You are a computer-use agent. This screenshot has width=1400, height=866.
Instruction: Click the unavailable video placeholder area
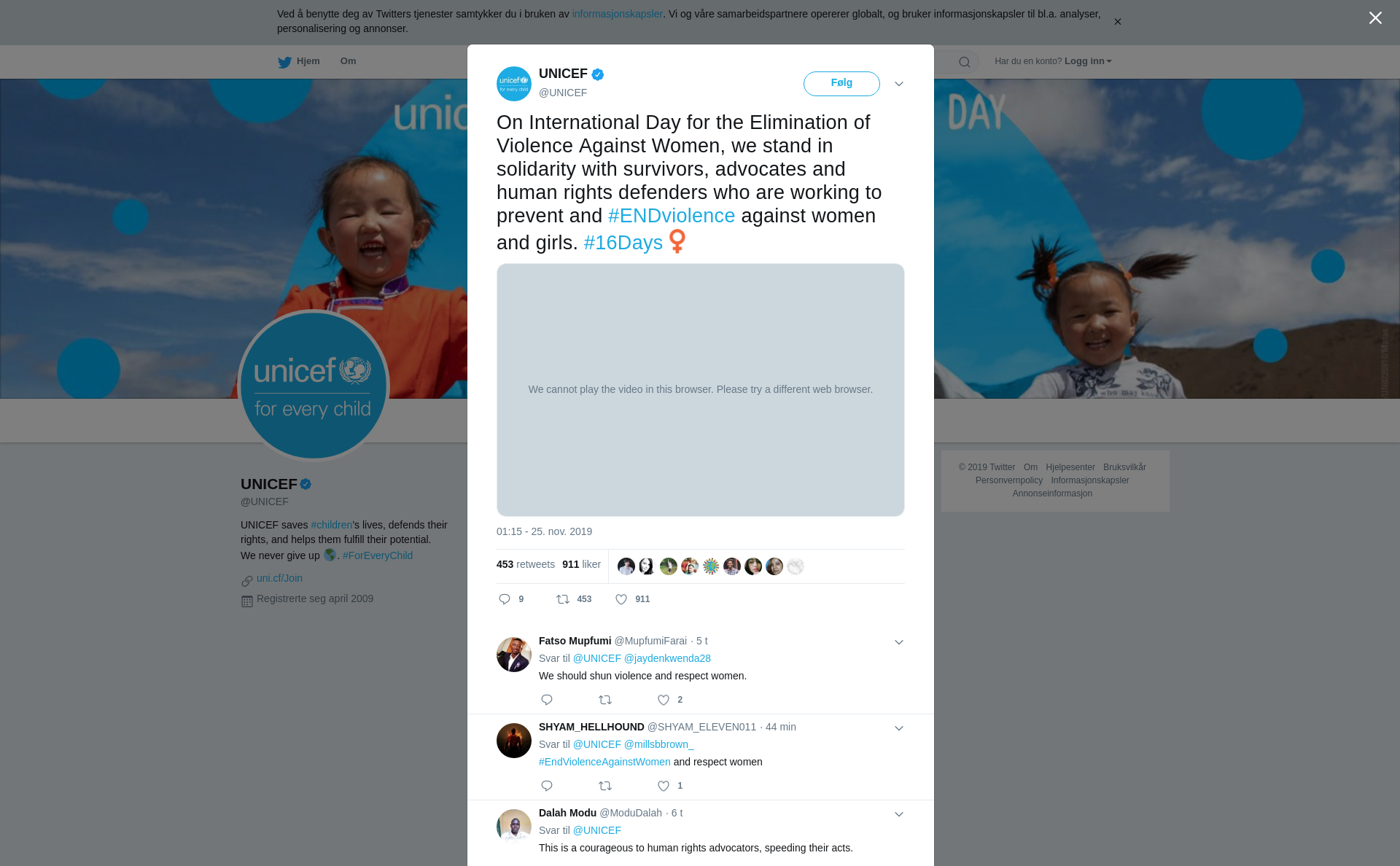point(701,390)
